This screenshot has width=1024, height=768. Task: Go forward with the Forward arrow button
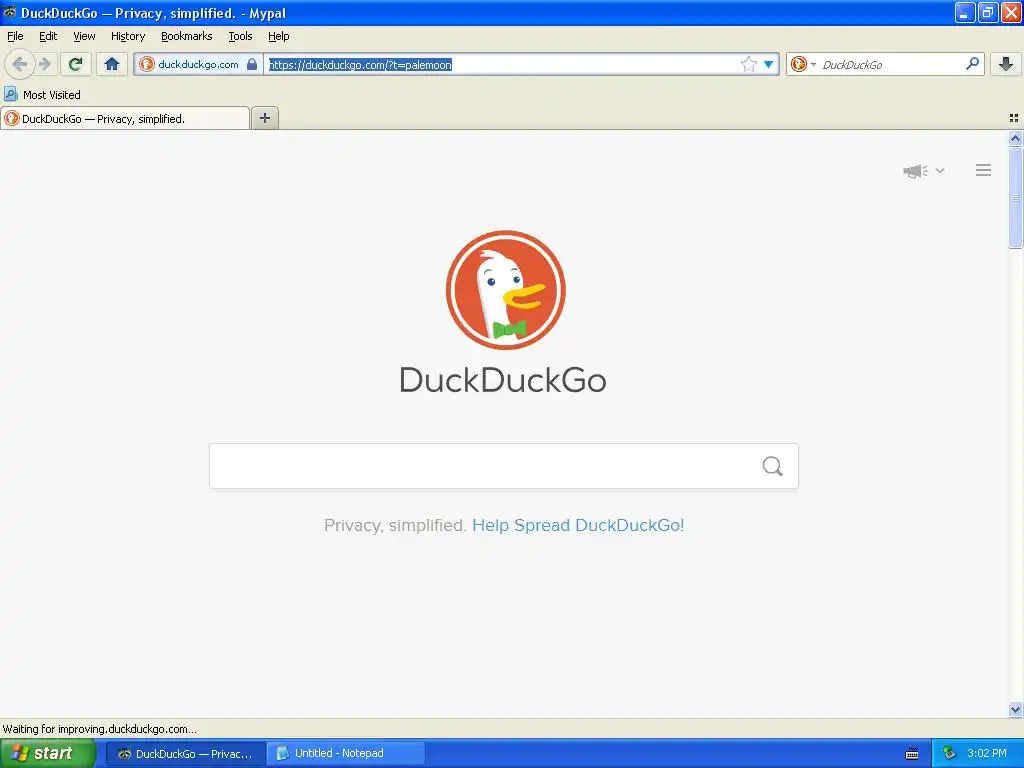44,64
